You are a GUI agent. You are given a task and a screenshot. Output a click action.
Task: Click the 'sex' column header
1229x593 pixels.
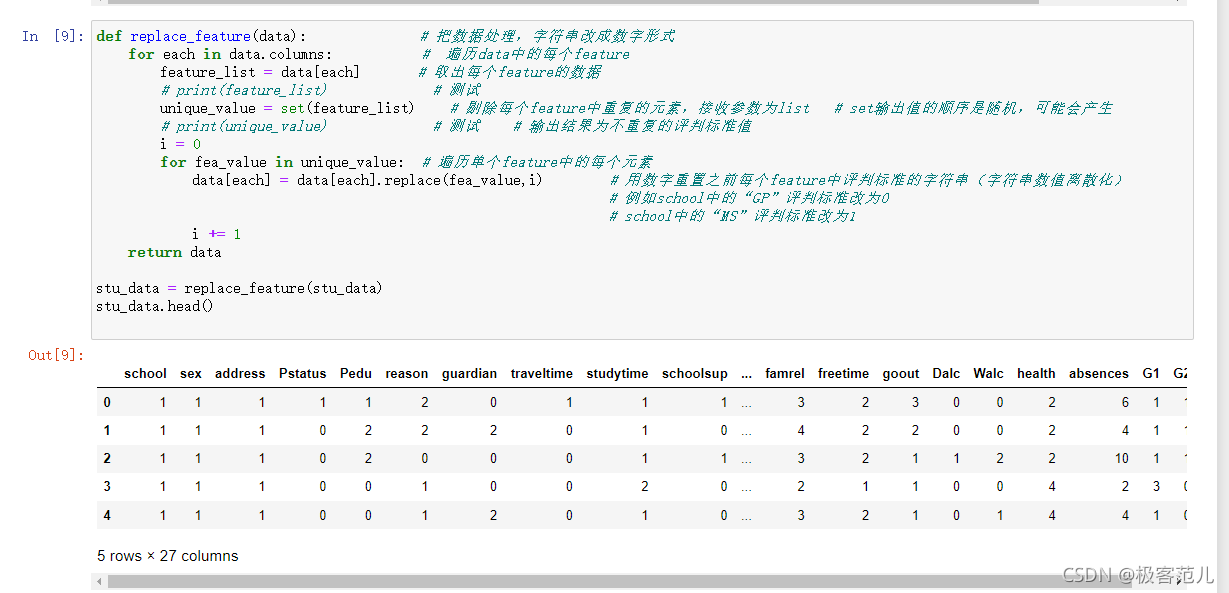(x=191, y=373)
